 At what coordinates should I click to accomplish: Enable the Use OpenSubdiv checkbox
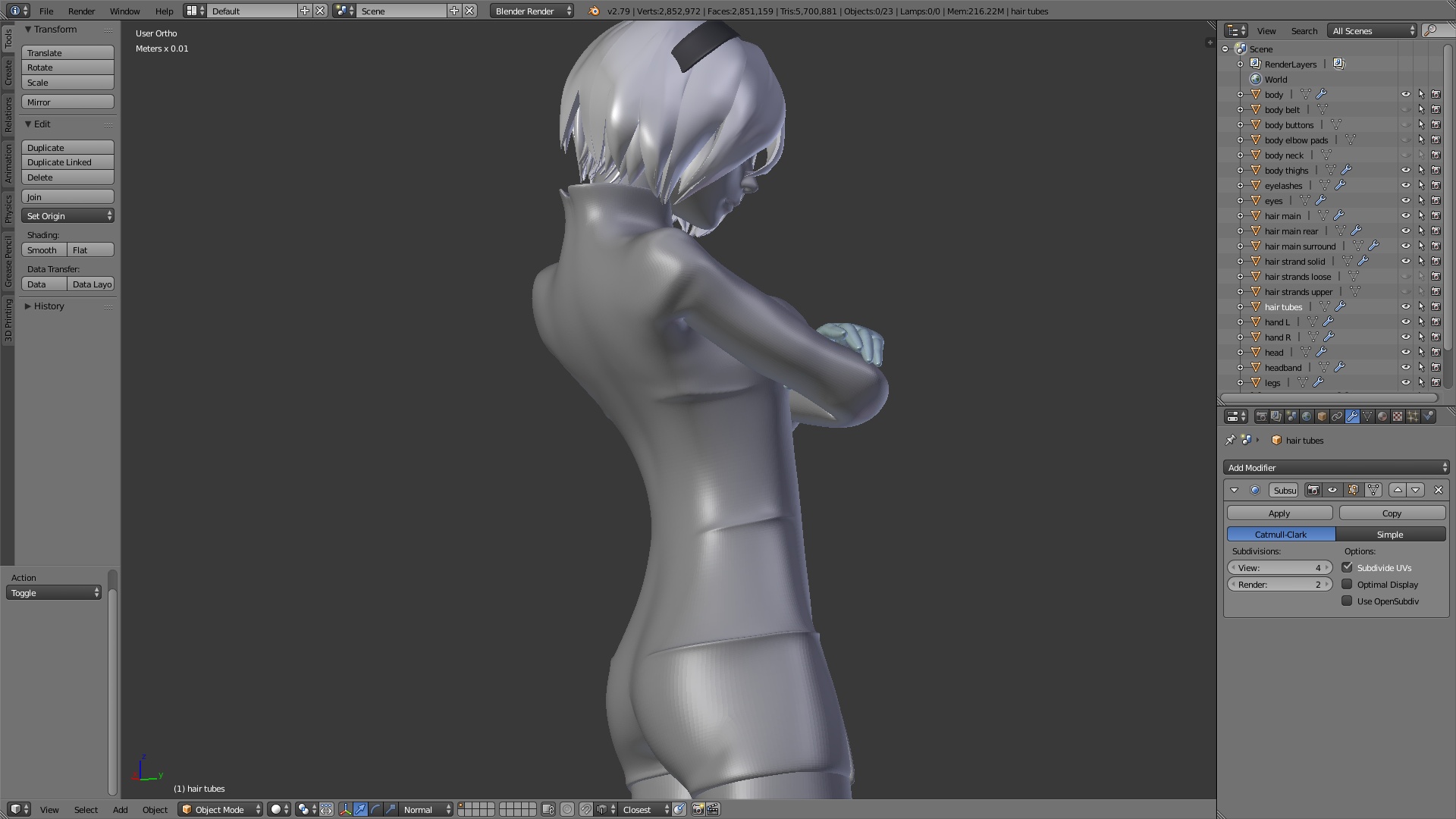(x=1347, y=601)
